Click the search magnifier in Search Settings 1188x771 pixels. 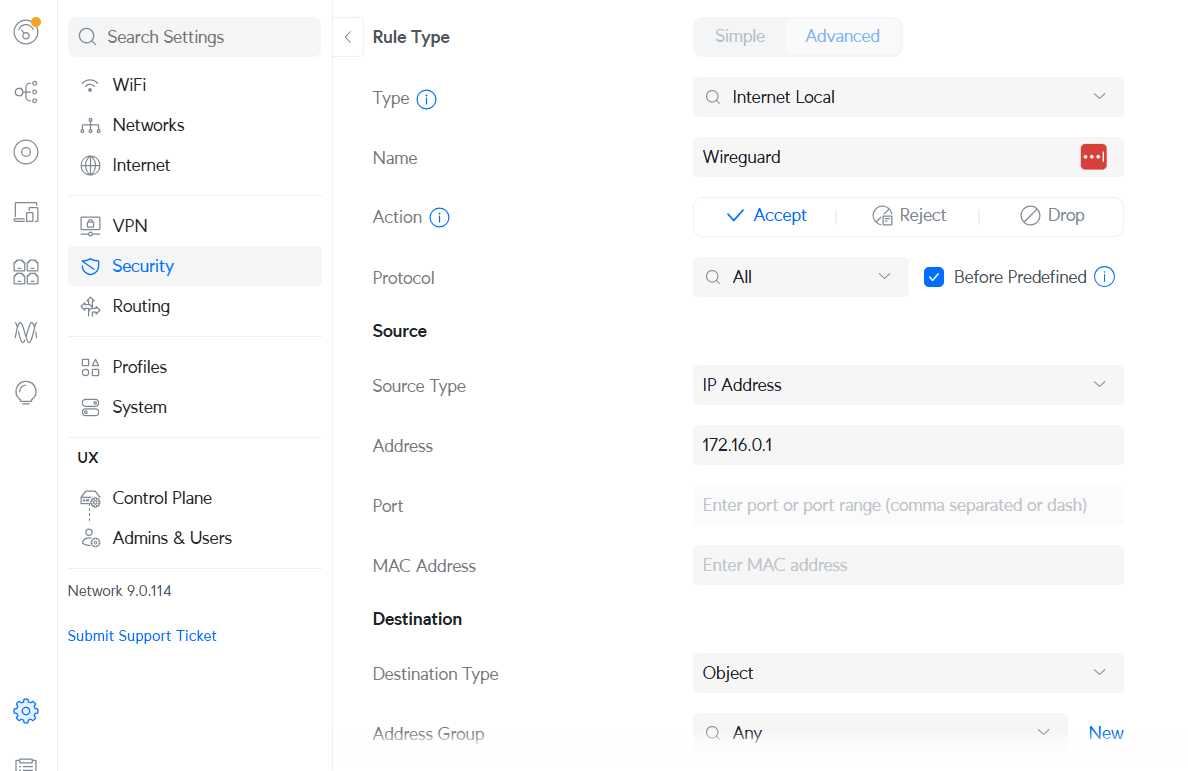pyautogui.click(x=88, y=37)
